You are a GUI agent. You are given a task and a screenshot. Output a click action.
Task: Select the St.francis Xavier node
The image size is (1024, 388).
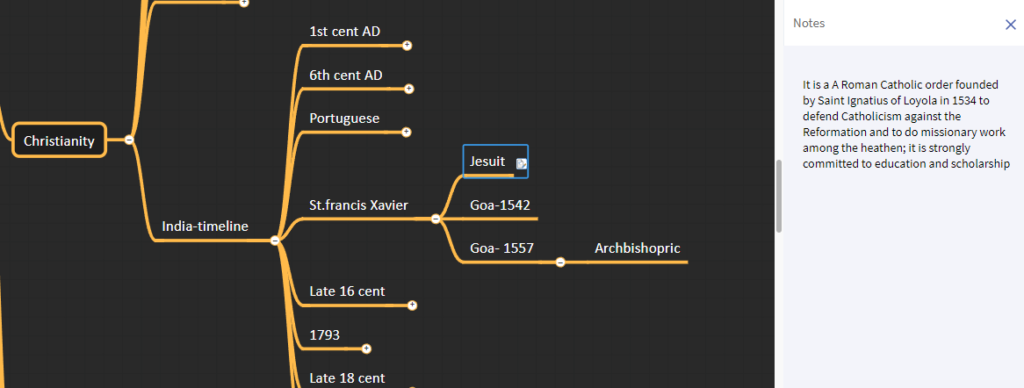pyautogui.click(x=359, y=205)
